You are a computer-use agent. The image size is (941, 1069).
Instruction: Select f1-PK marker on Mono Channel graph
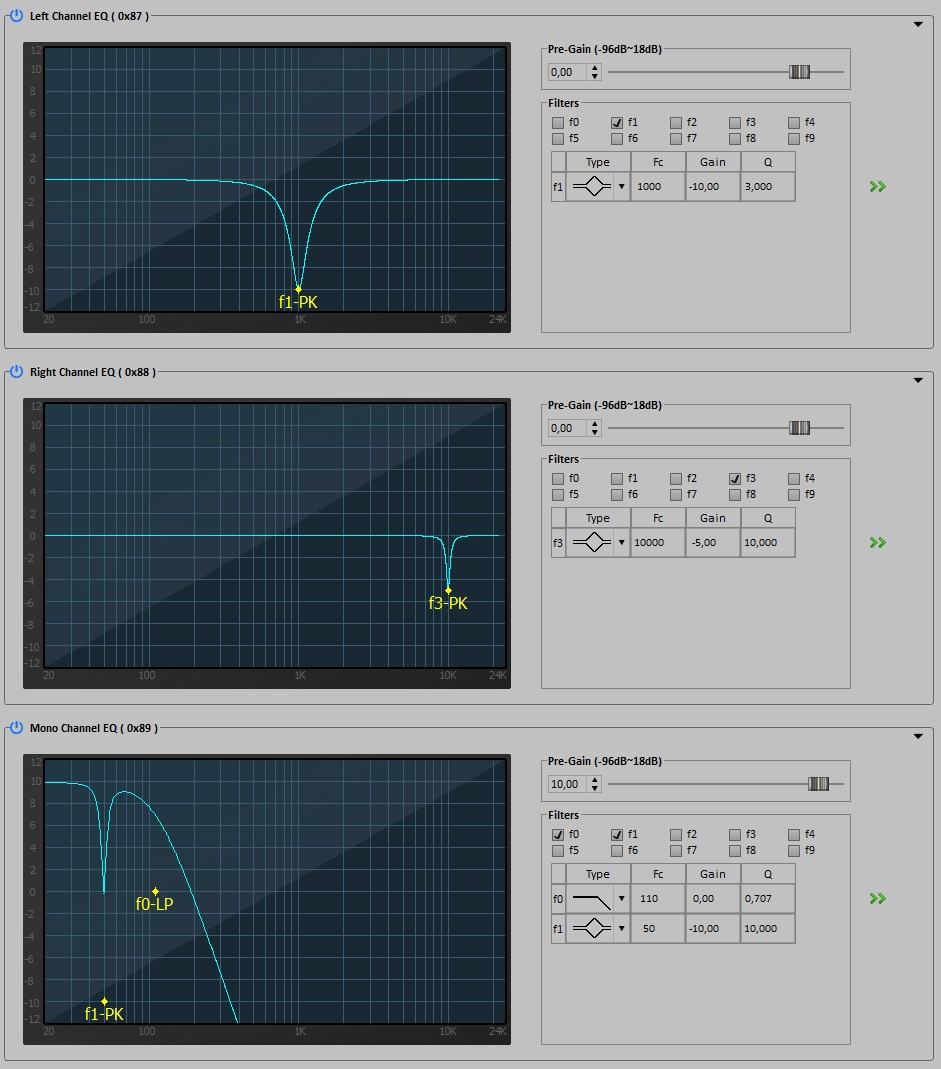[x=104, y=1002]
